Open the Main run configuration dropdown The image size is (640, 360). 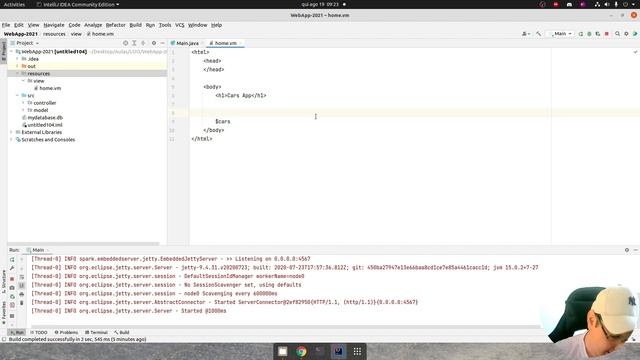click(x=562, y=34)
